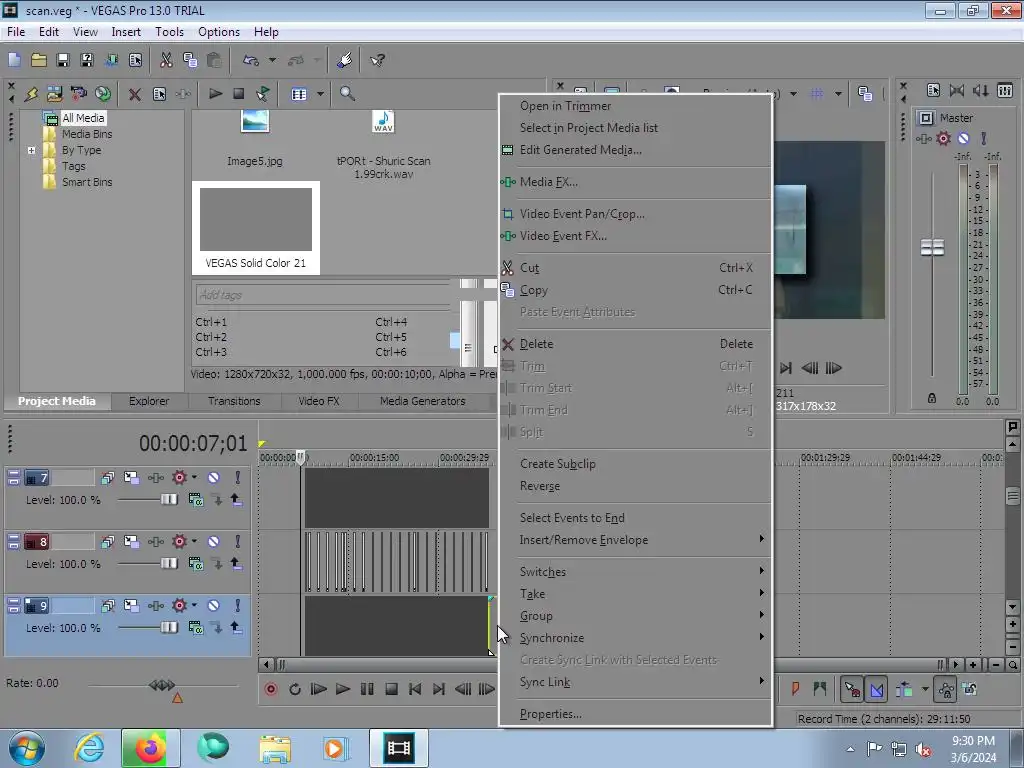The height and width of the screenshot is (768, 1024).
Task: Choose Properties in context menu
Action: (x=635, y=714)
